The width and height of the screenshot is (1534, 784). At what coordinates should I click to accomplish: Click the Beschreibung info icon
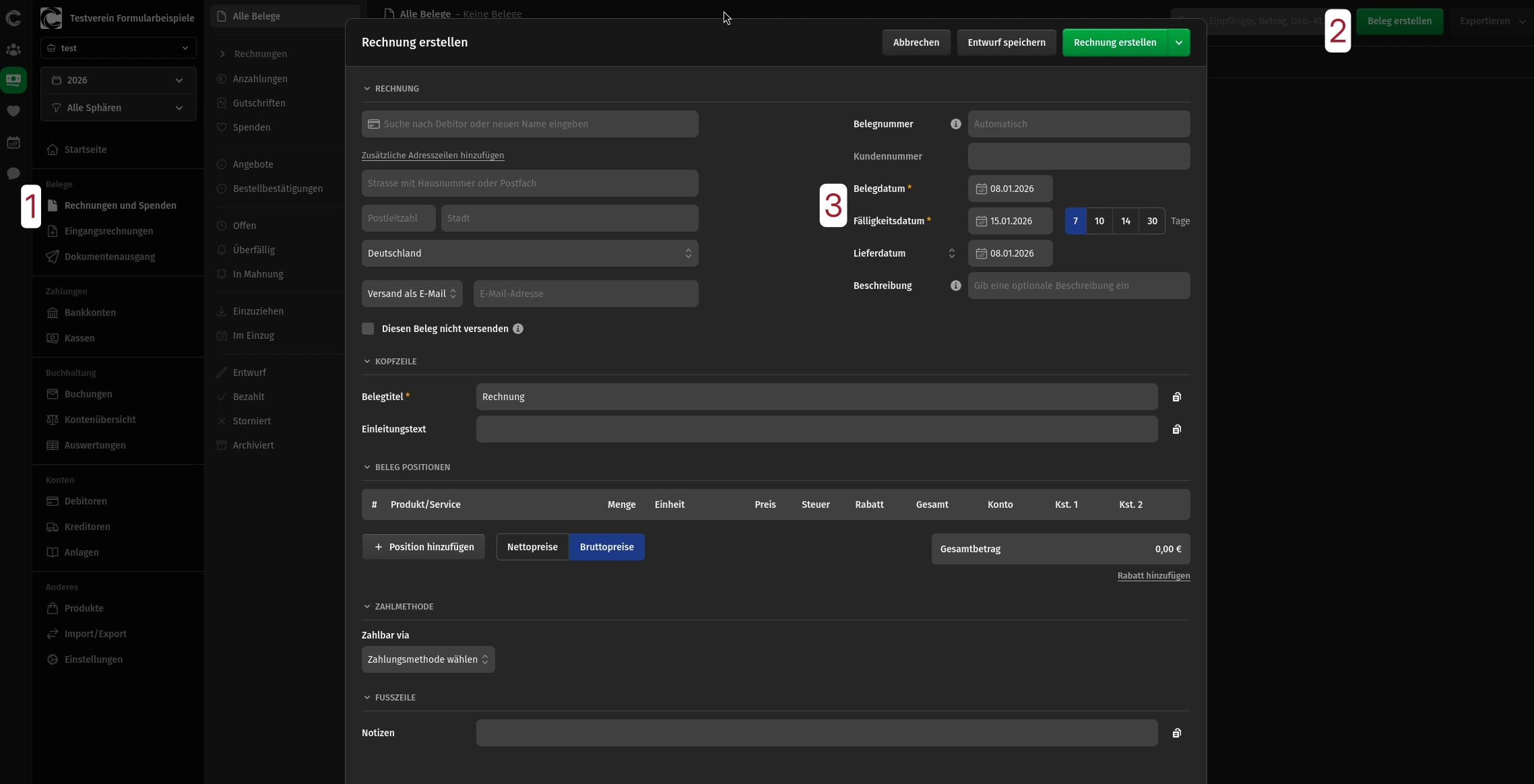[x=955, y=286]
